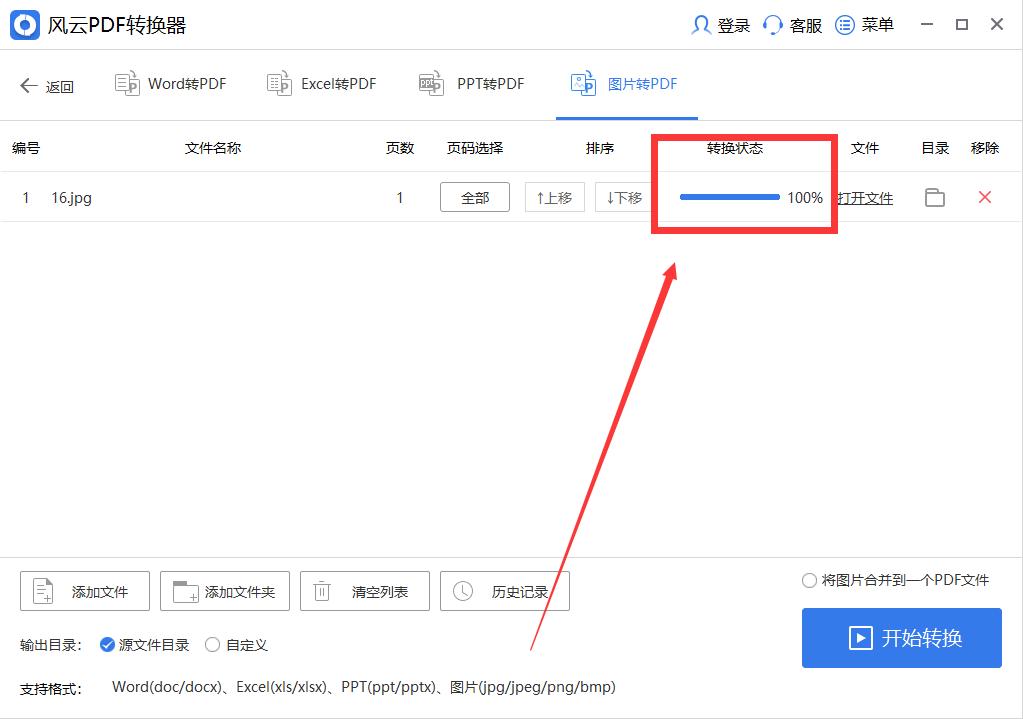The width and height of the screenshot is (1023, 719).
Task: Click the 添加文件 add file icon
Action: click(x=41, y=590)
